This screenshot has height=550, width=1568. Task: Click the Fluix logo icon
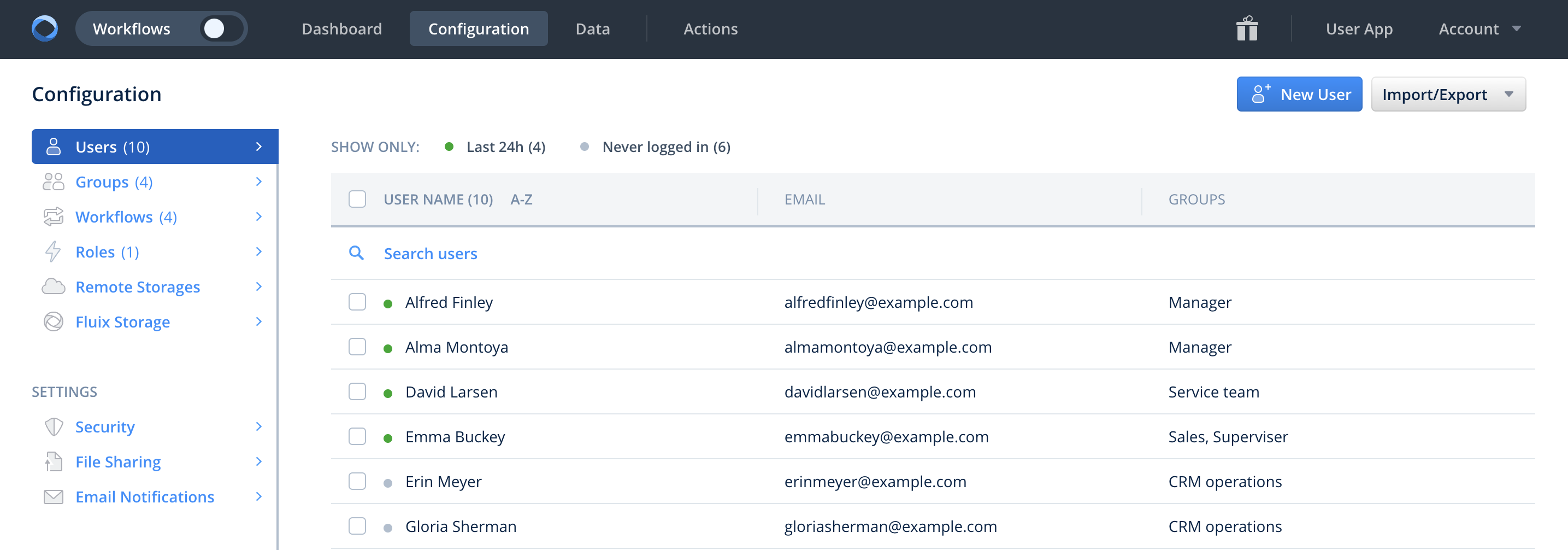click(44, 28)
